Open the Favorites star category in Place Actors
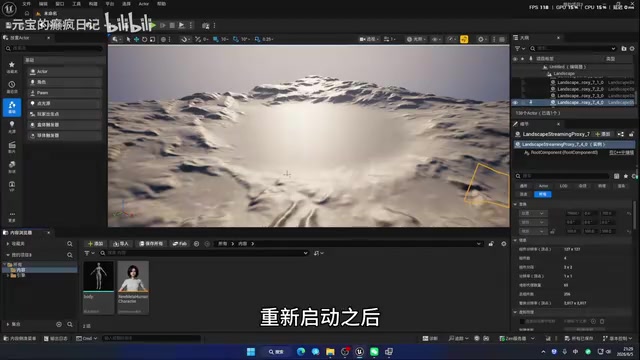Image resolution: width=640 pixels, height=360 pixels. tap(12, 67)
